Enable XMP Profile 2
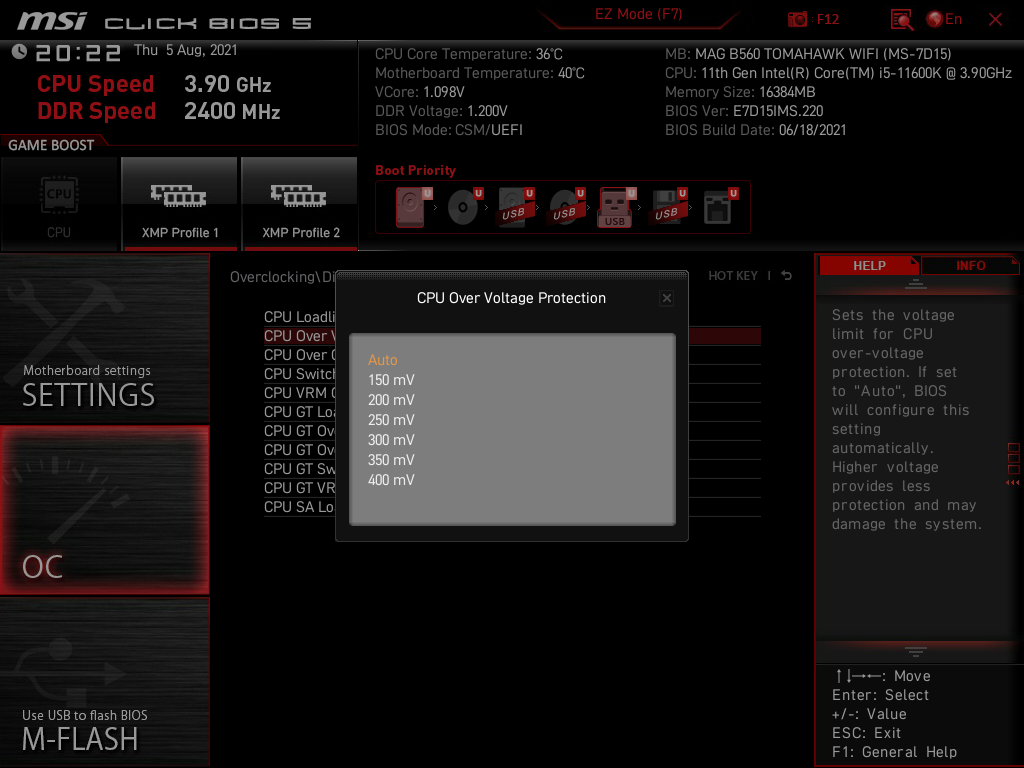1024x768 pixels. [x=300, y=203]
